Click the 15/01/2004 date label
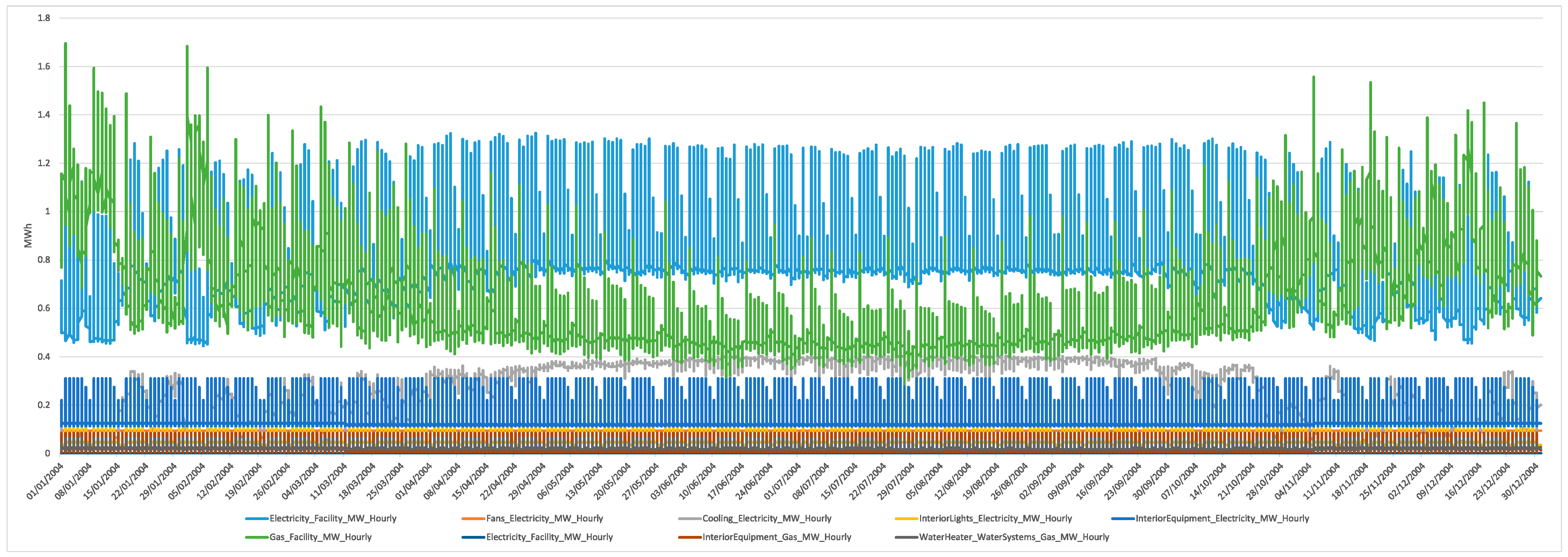1568x557 pixels. pyautogui.click(x=101, y=481)
